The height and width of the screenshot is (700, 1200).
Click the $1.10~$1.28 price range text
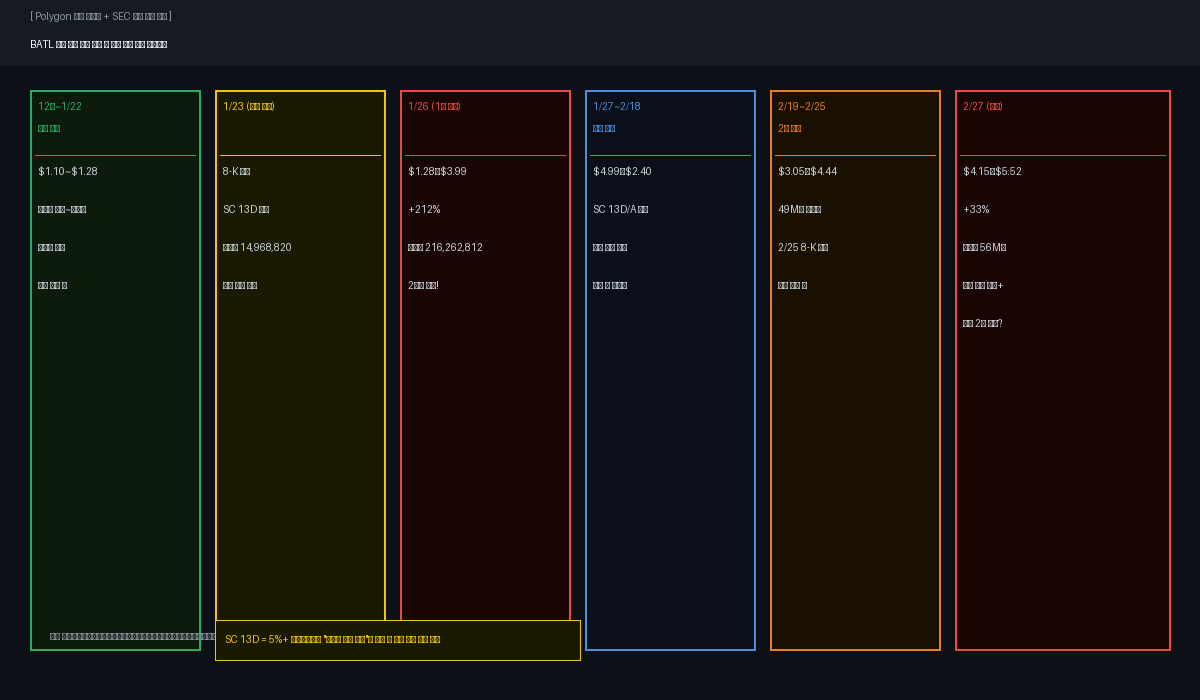[68, 172]
